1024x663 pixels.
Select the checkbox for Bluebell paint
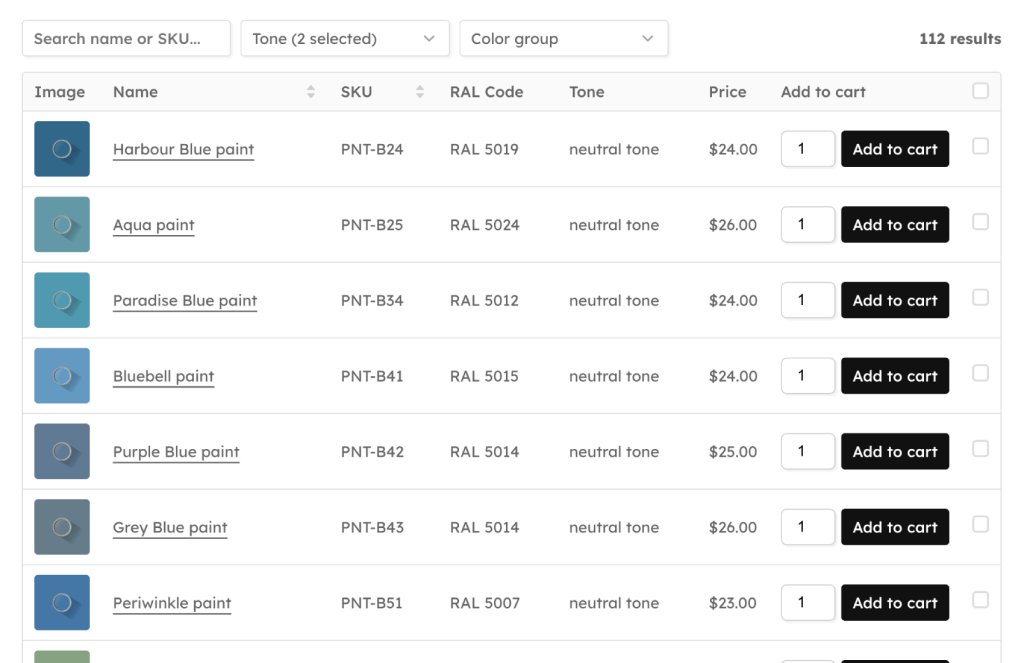pos(980,372)
